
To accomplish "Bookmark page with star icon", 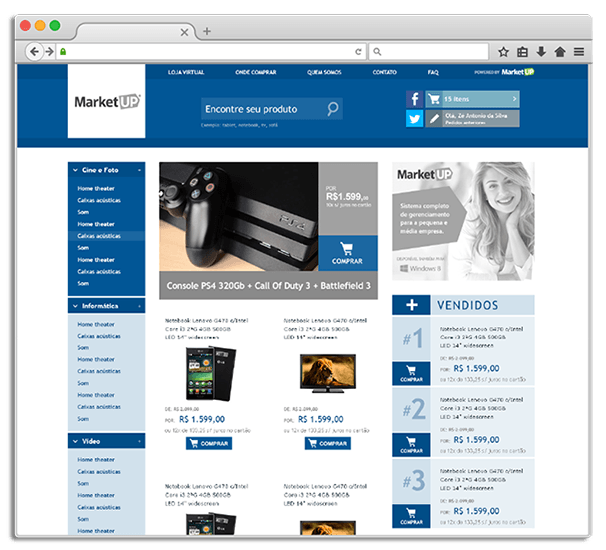I will 504,51.
